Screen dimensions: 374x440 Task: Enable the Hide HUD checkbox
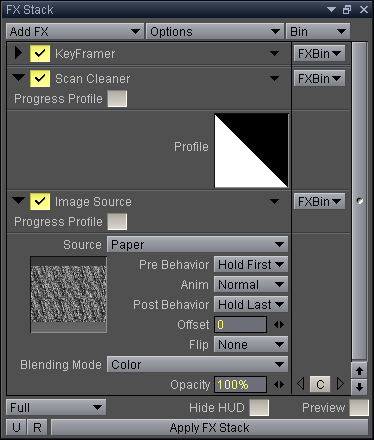point(259,407)
